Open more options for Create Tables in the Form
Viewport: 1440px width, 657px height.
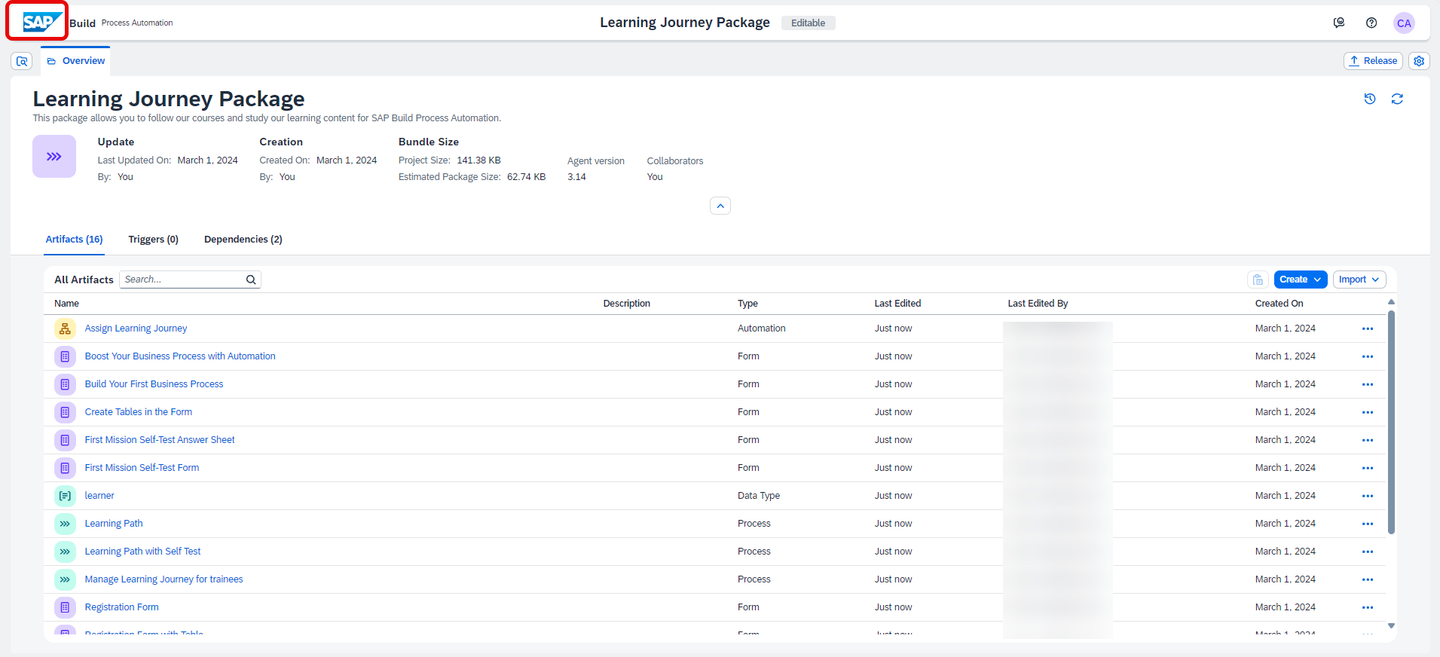[1367, 412]
